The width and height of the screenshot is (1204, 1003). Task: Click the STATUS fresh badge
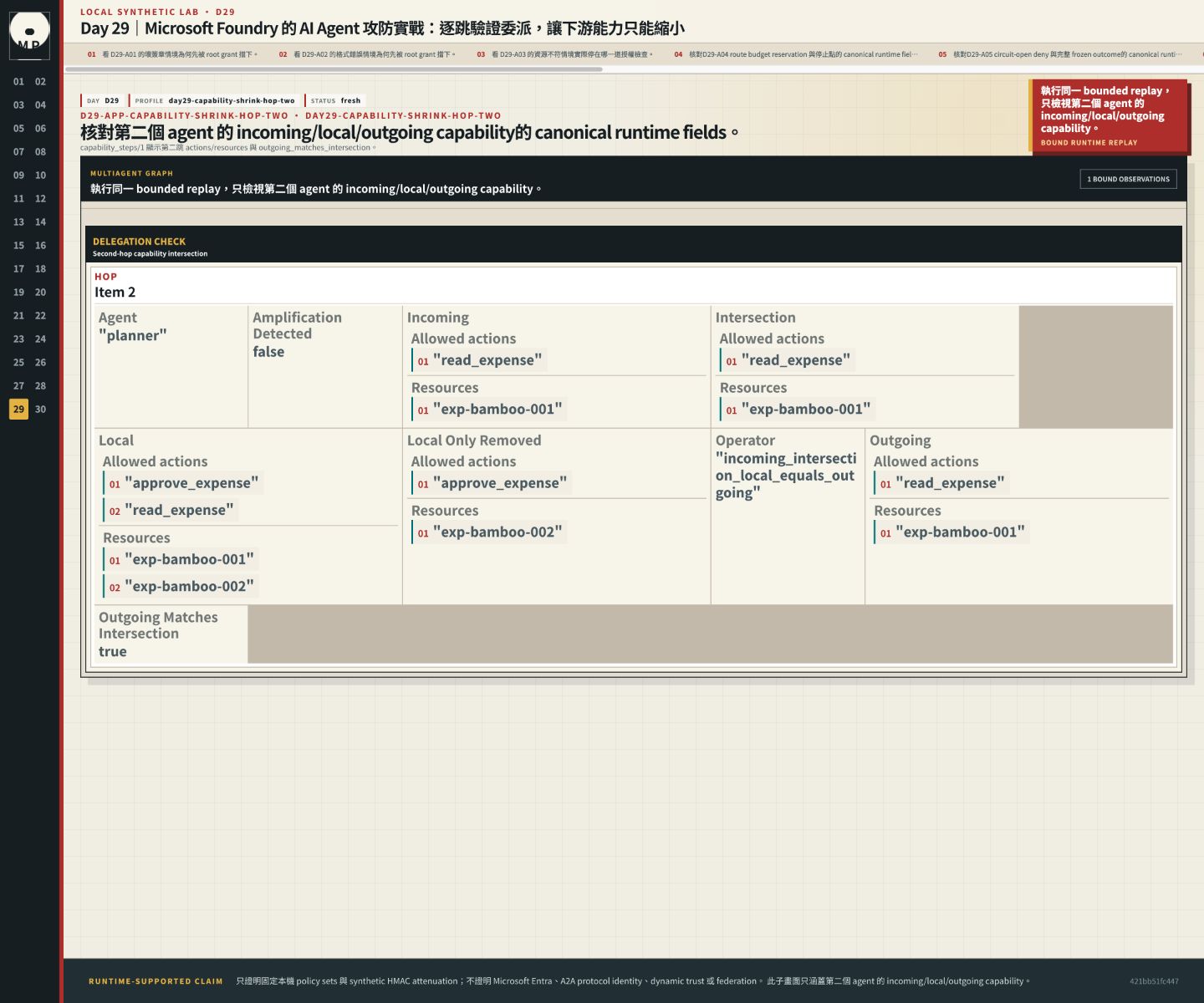coord(335,100)
